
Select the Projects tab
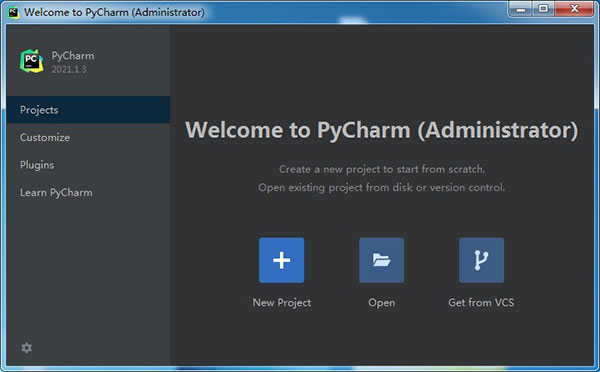coord(88,110)
